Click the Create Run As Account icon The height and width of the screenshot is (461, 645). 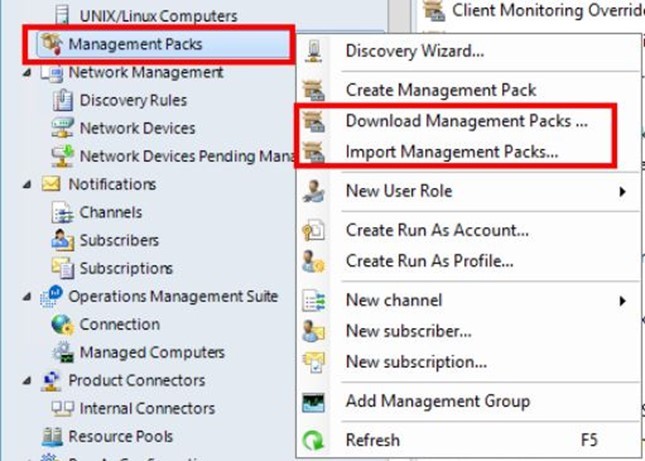[x=313, y=230]
